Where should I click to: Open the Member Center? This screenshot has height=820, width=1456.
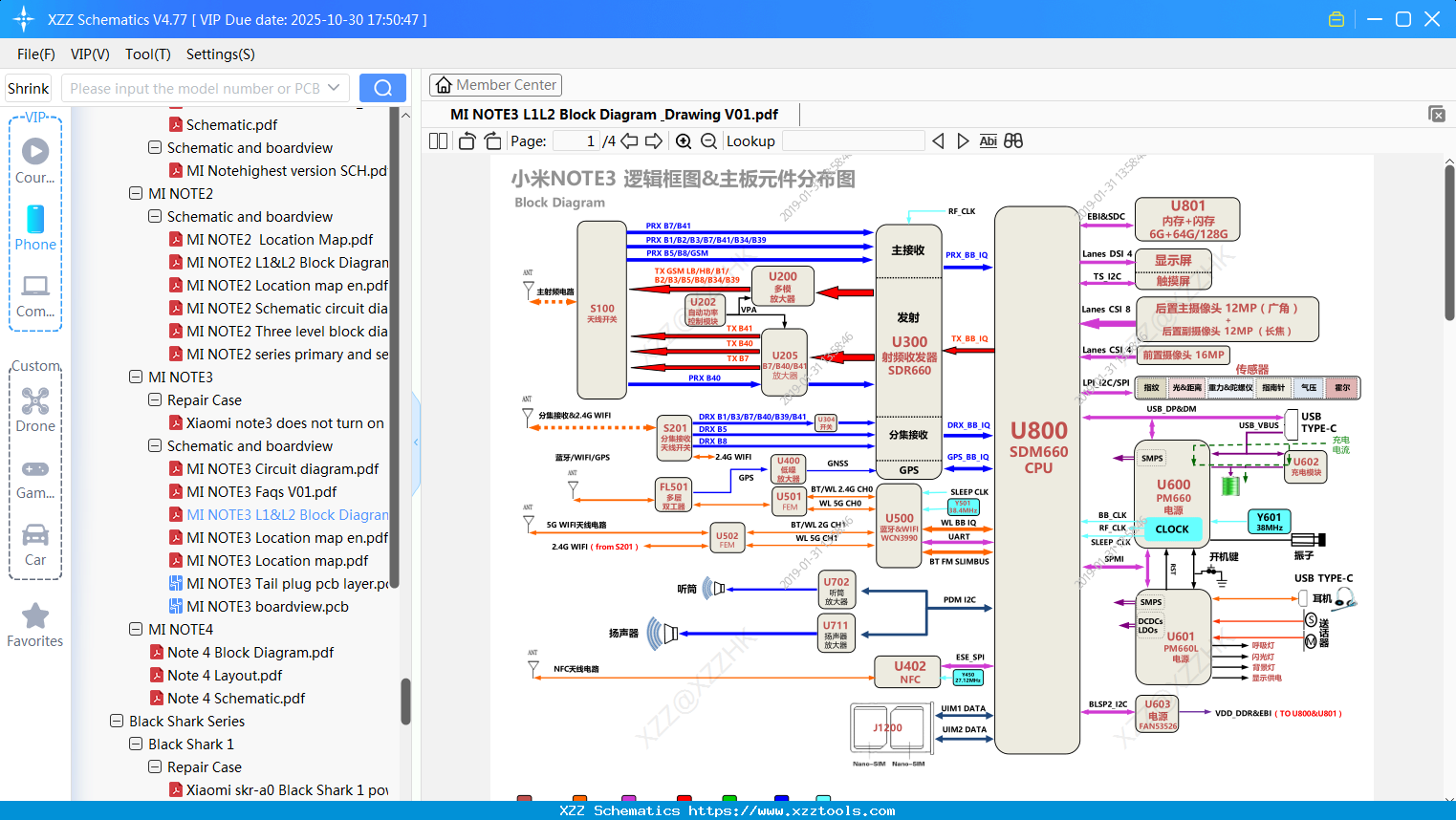(495, 84)
